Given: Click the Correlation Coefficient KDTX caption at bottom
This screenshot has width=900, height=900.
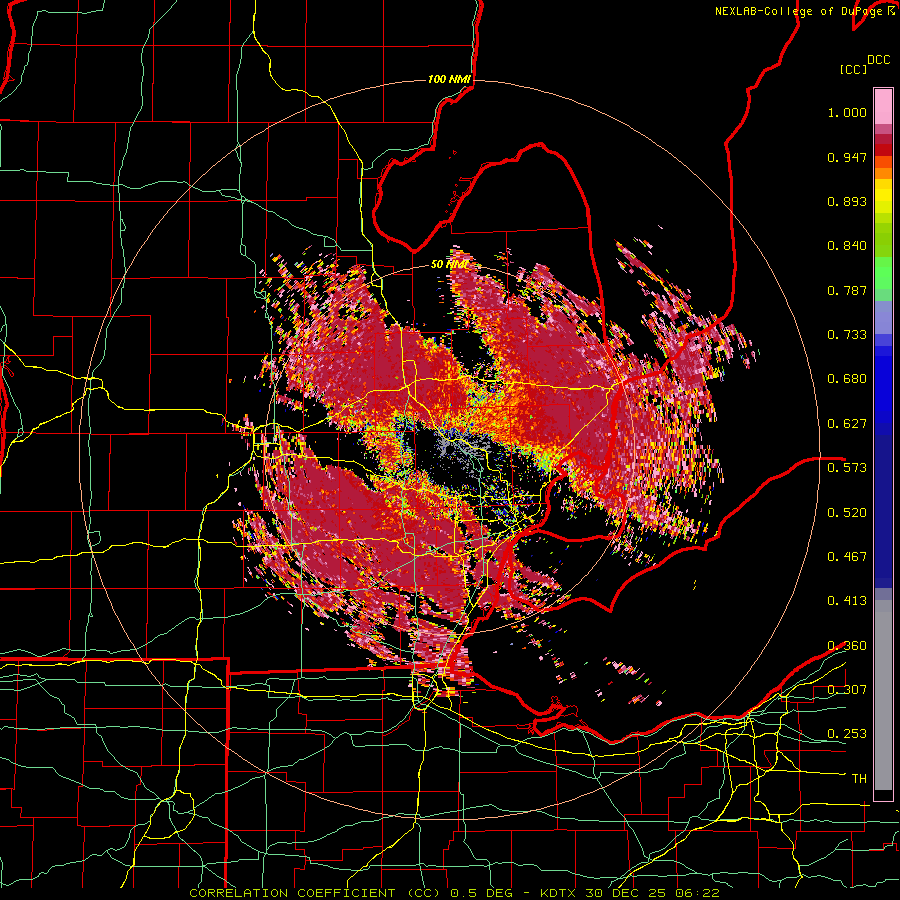Looking at the screenshot, I should coord(454,893).
